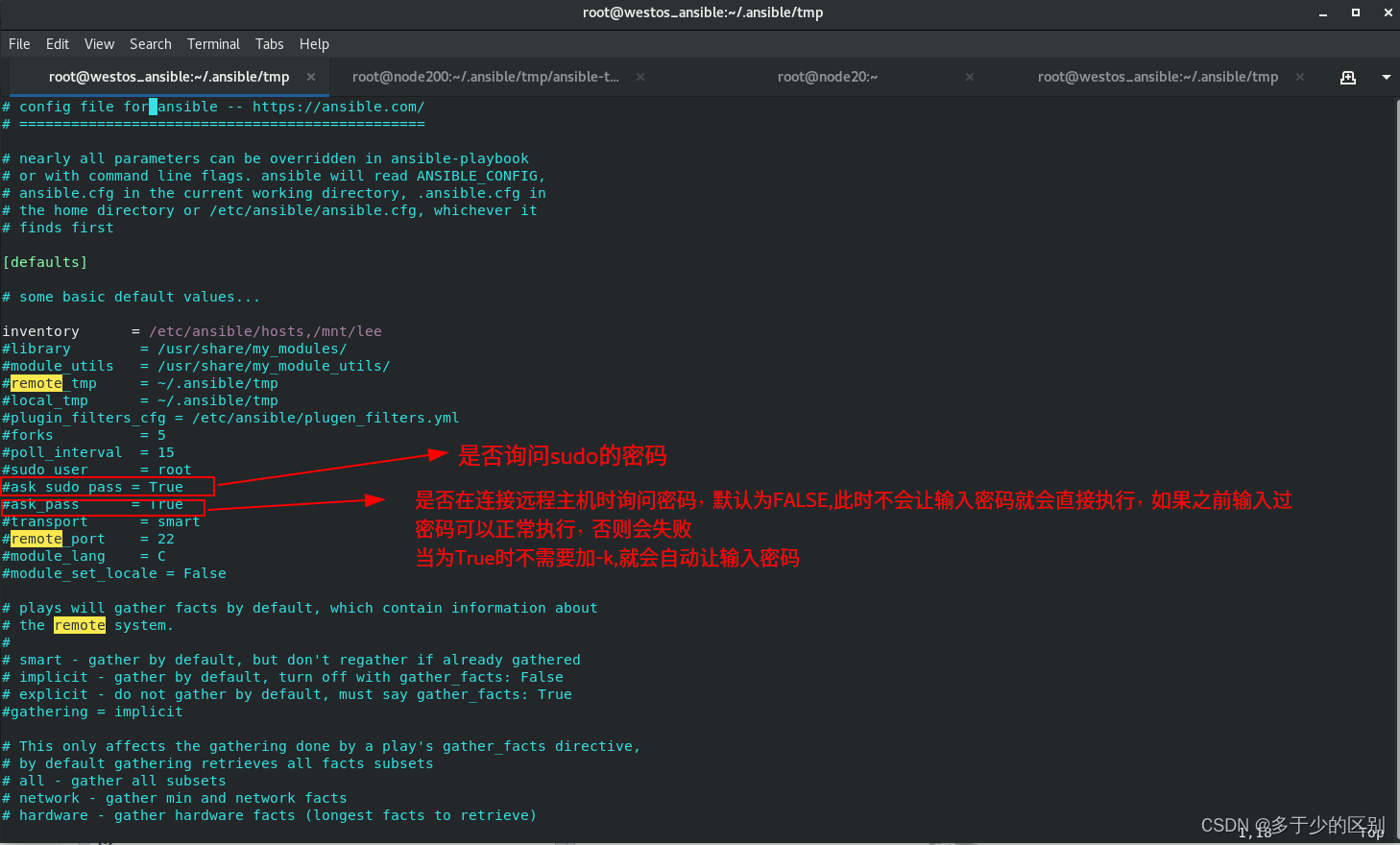Click the #module_utils setting line
This screenshot has width=1400, height=845.
point(196,366)
